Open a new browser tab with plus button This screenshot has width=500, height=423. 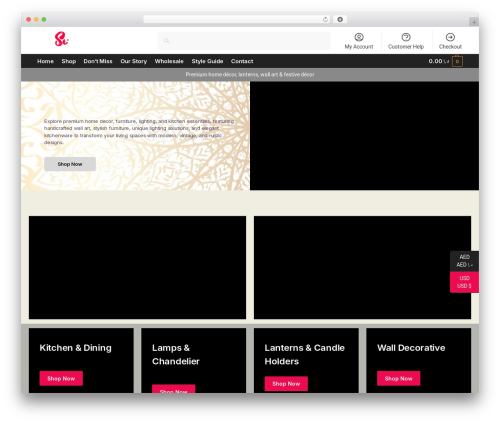(x=474, y=22)
